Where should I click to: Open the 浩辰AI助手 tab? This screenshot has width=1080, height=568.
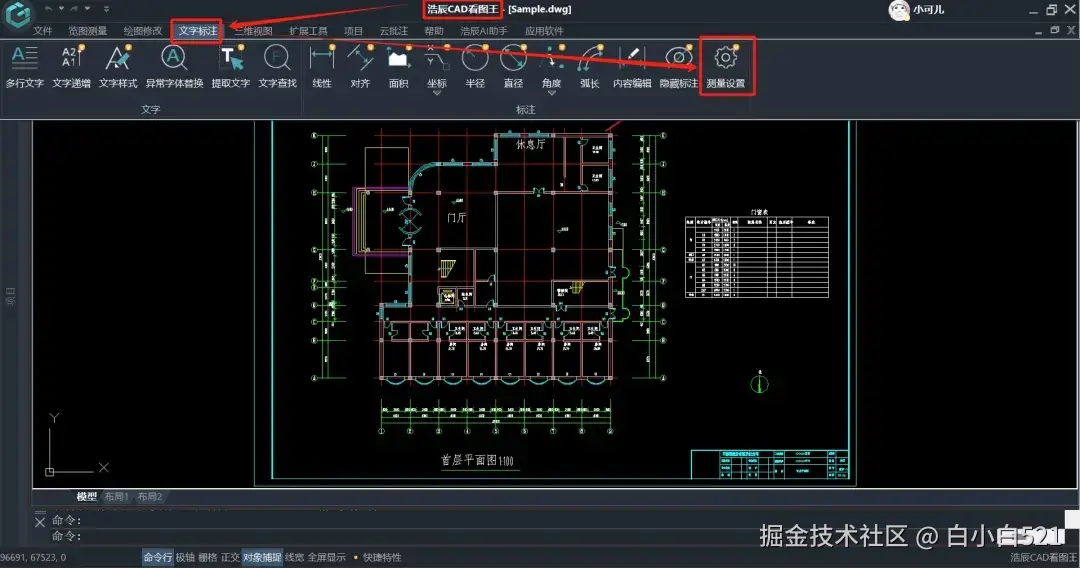tap(484, 31)
